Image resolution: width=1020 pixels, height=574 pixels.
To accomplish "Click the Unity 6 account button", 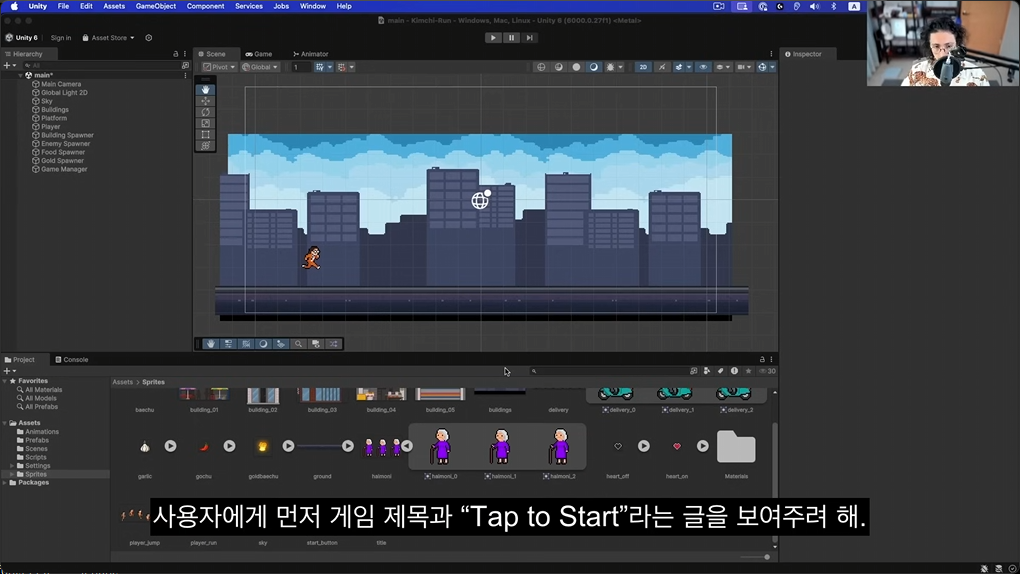I will (21, 38).
